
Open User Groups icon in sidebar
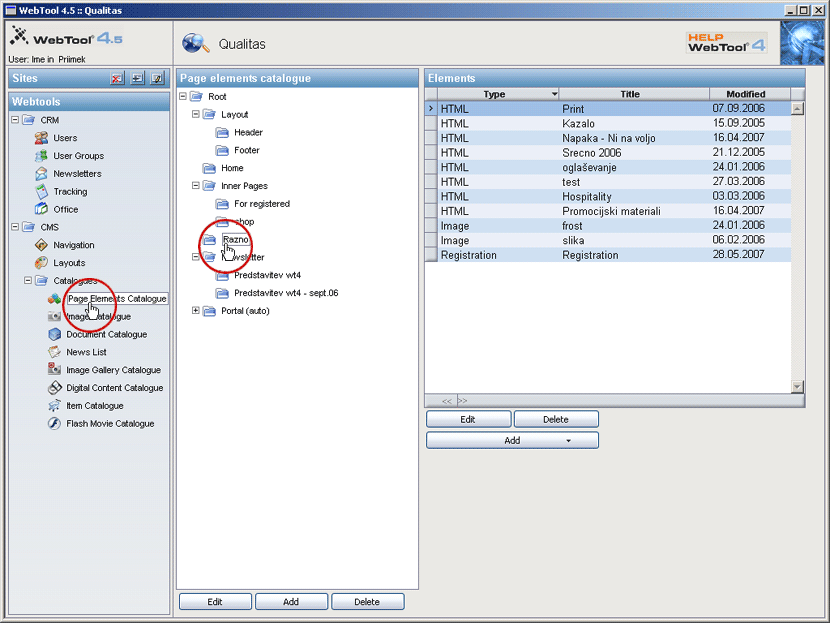pos(41,156)
